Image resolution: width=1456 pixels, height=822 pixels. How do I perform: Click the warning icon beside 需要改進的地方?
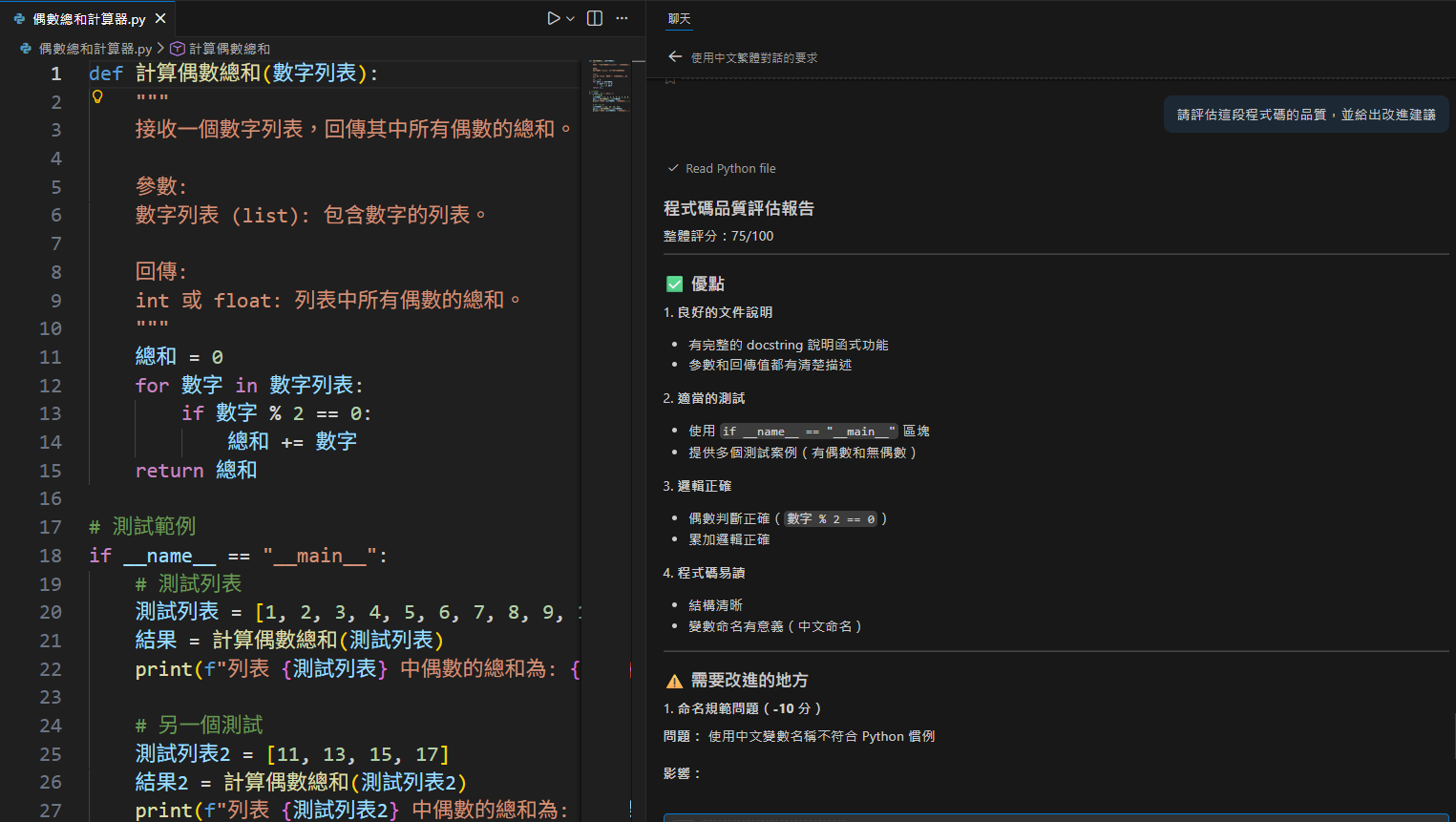(674, 681)
